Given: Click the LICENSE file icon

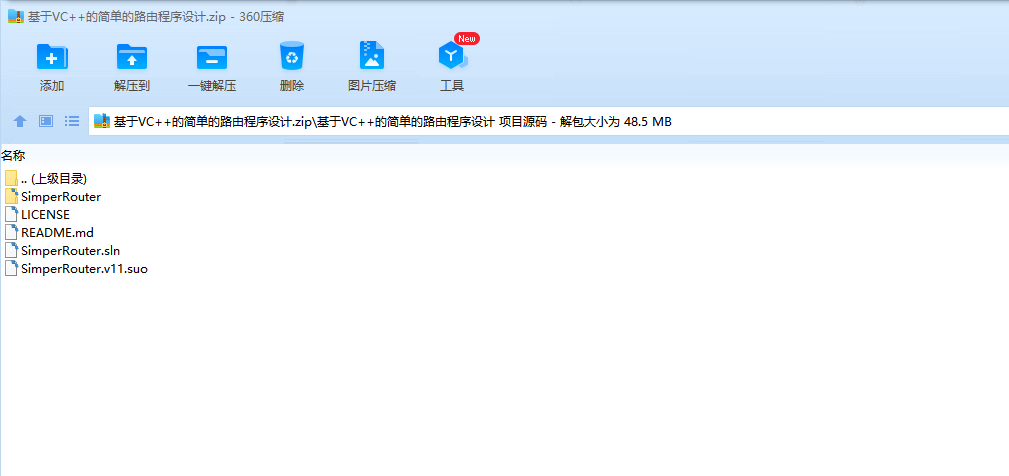Looking at the screenshot, I should point(11,214).
